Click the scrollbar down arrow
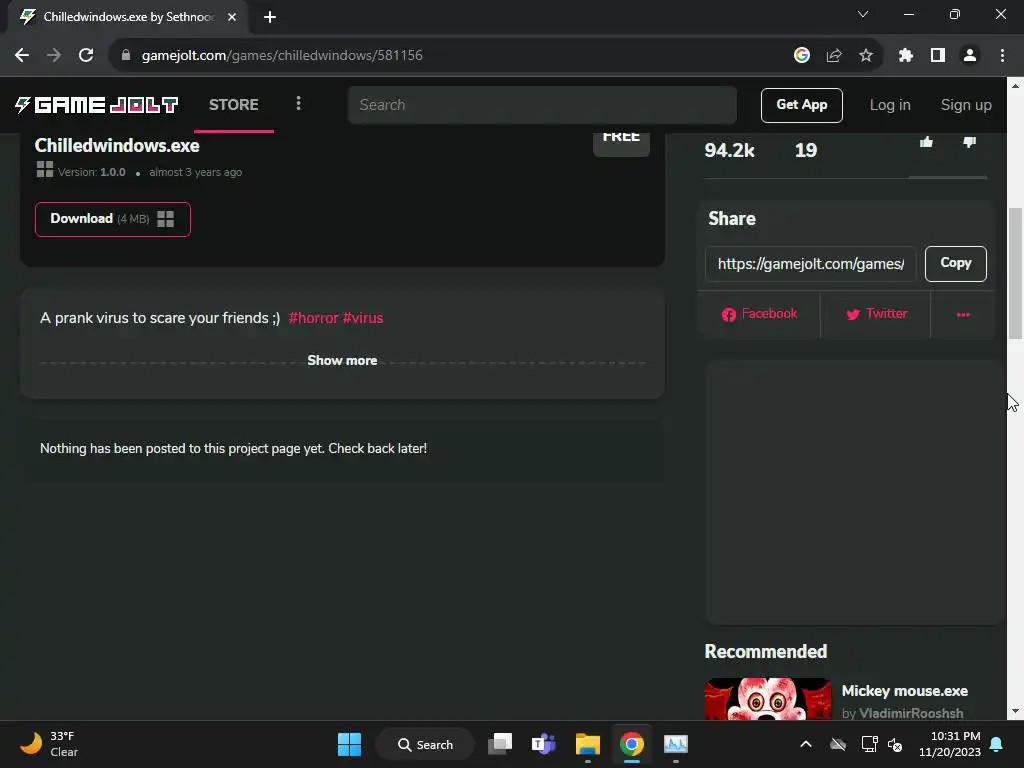 [x=1016, y=711]
